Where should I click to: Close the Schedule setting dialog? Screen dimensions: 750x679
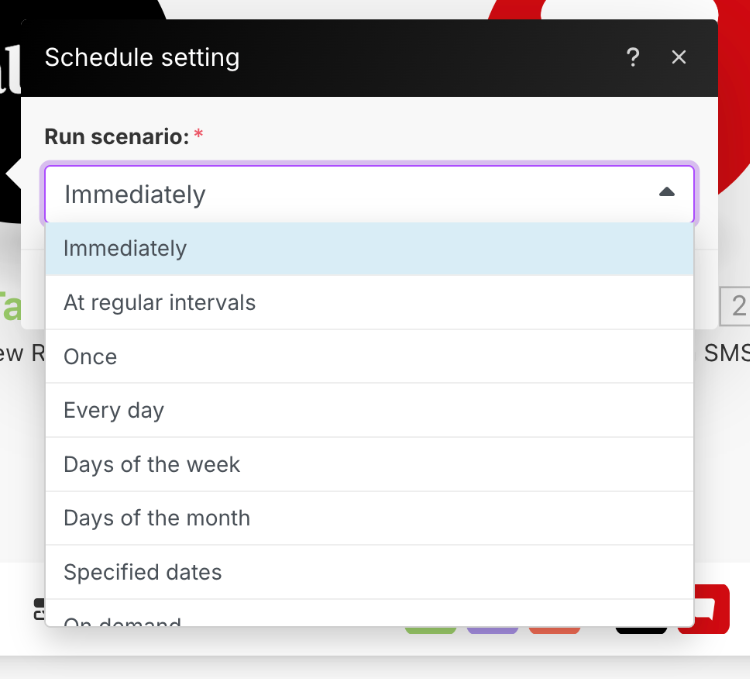coord(679,57)
